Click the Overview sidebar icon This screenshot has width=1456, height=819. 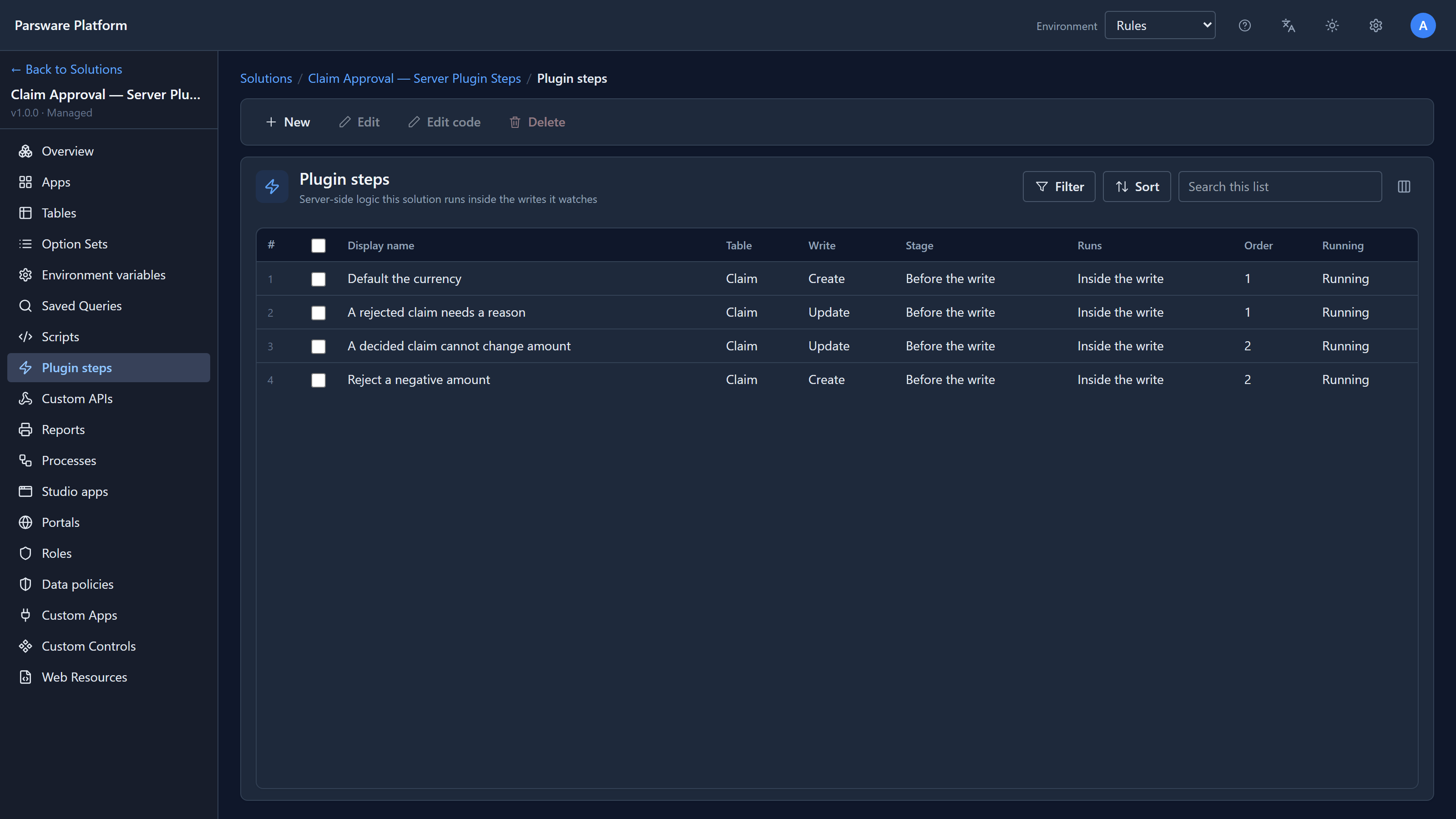pyautogui.click(x=25, y=151)
